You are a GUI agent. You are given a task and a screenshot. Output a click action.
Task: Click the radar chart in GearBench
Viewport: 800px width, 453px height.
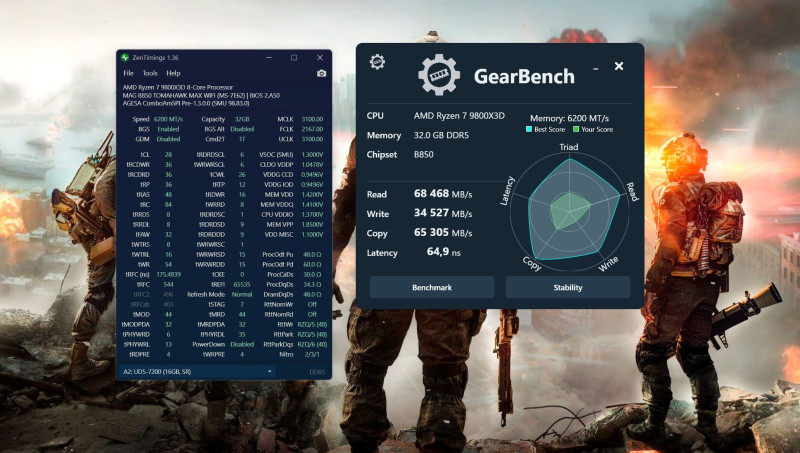point(570,210)
